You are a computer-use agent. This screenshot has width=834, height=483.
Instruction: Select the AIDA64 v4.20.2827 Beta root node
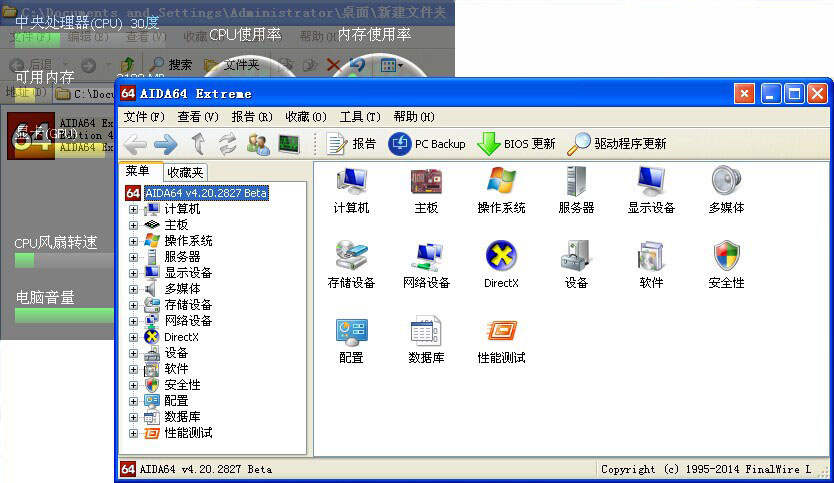pos(206,193)
